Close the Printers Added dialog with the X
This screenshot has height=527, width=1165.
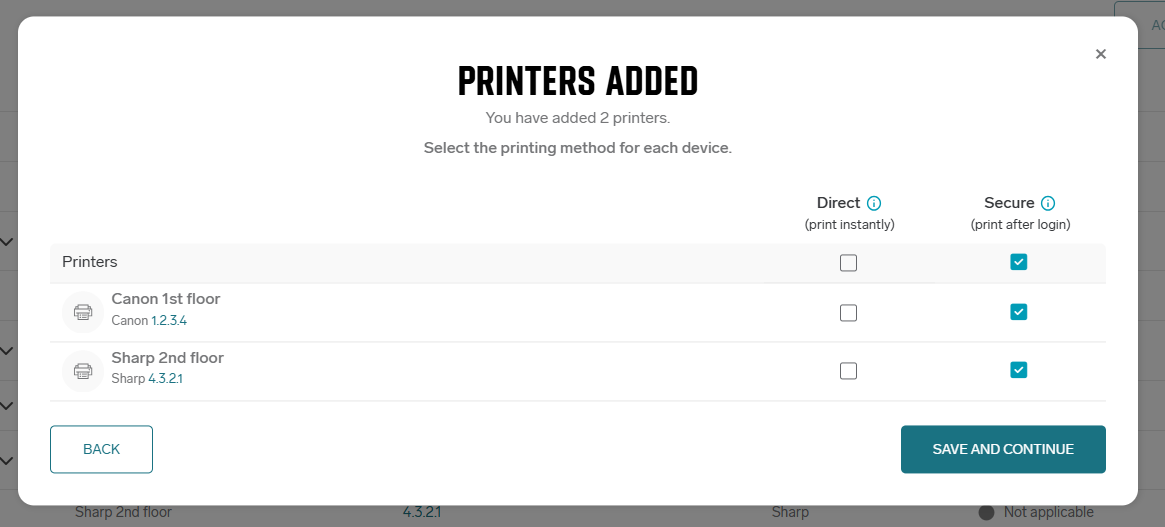point(1100,54)
